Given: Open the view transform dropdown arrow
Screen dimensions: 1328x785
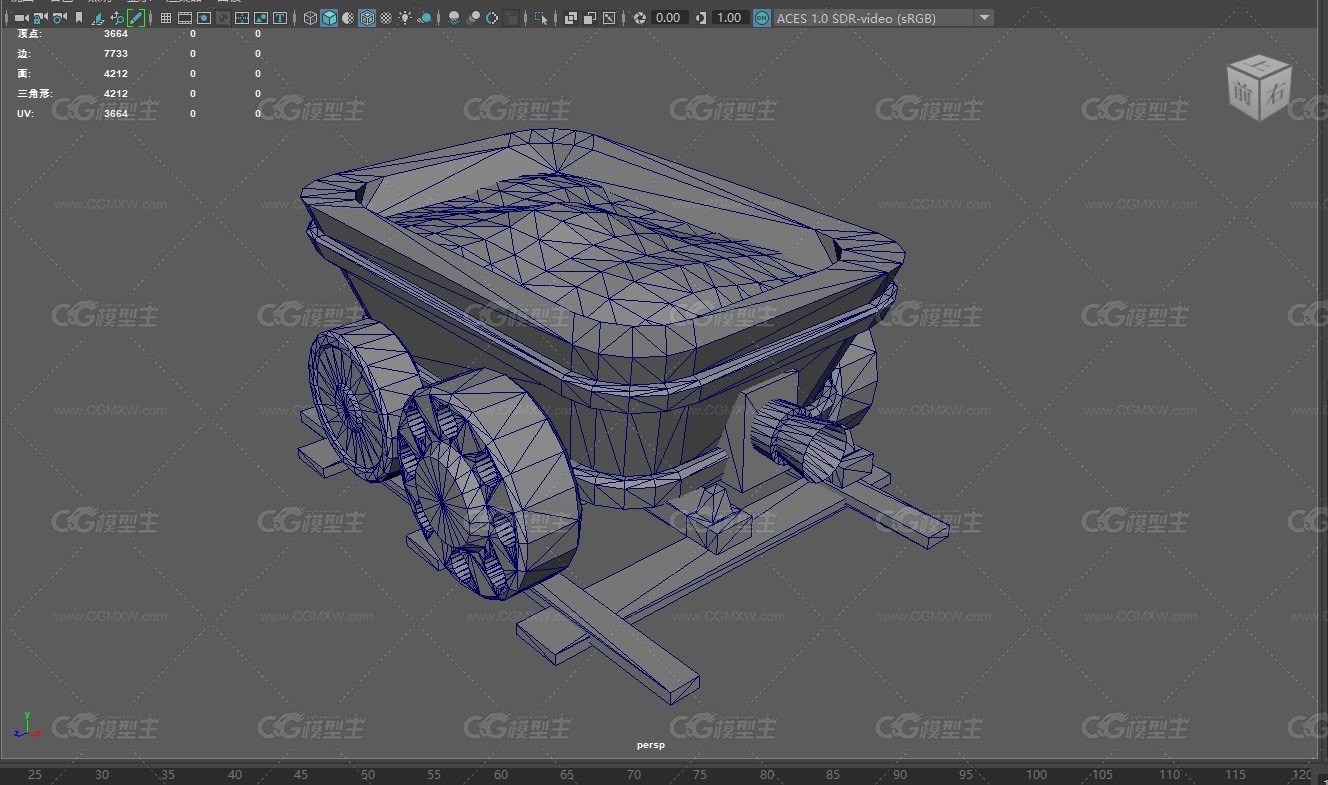Looking at the screenshot, I should tap(984, 18).
